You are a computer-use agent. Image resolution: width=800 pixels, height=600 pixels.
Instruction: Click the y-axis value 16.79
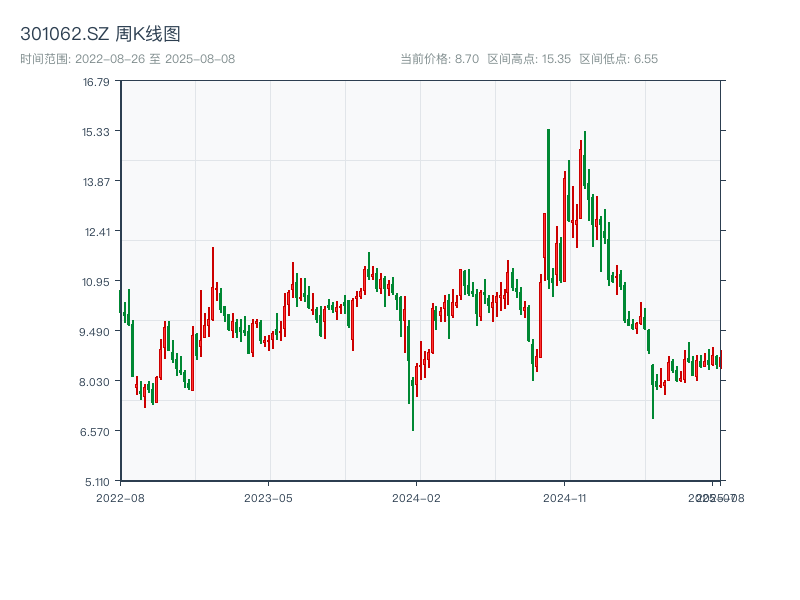(x=96, y=82)
